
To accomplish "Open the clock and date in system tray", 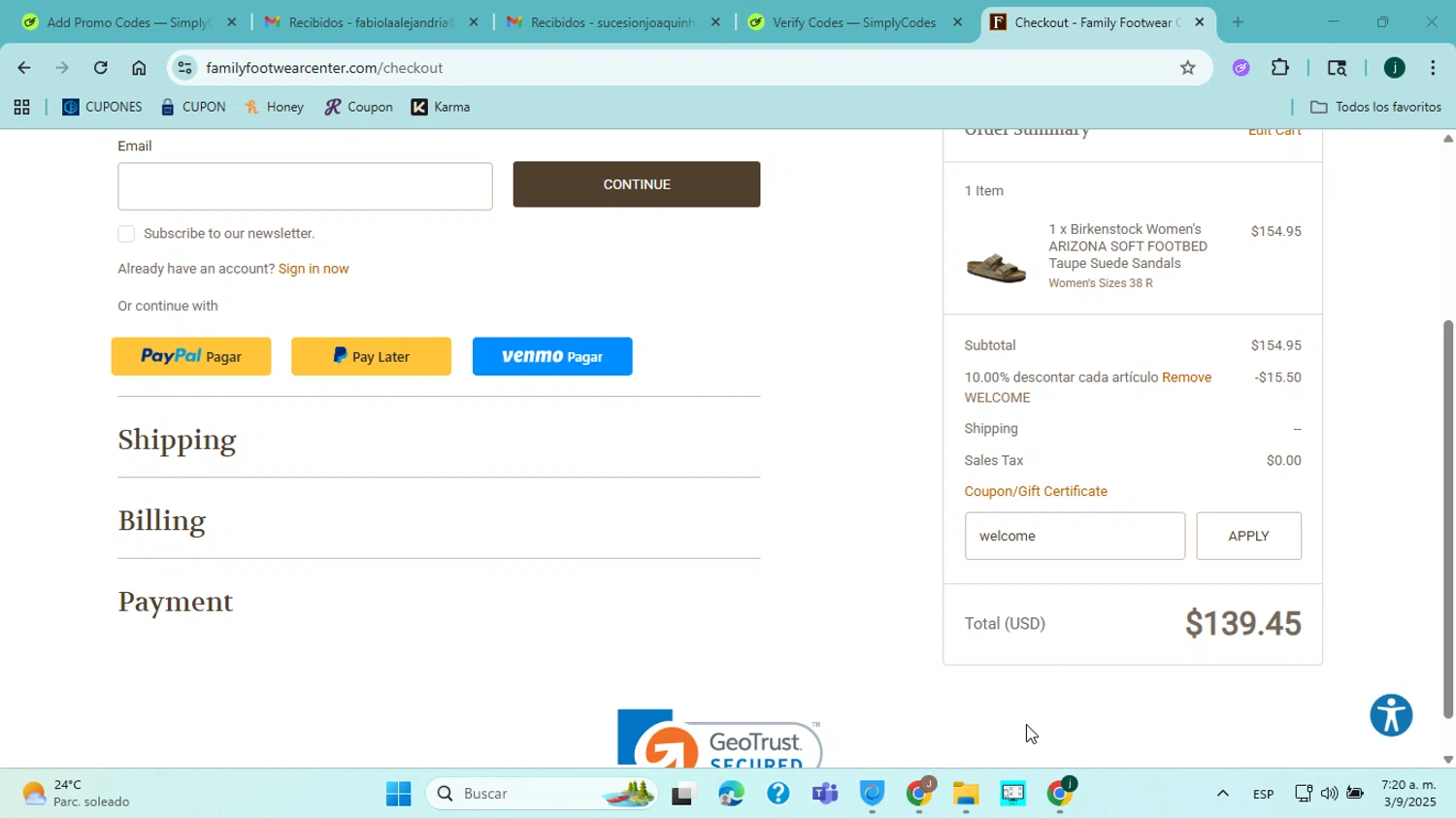I will [1407, 794].
